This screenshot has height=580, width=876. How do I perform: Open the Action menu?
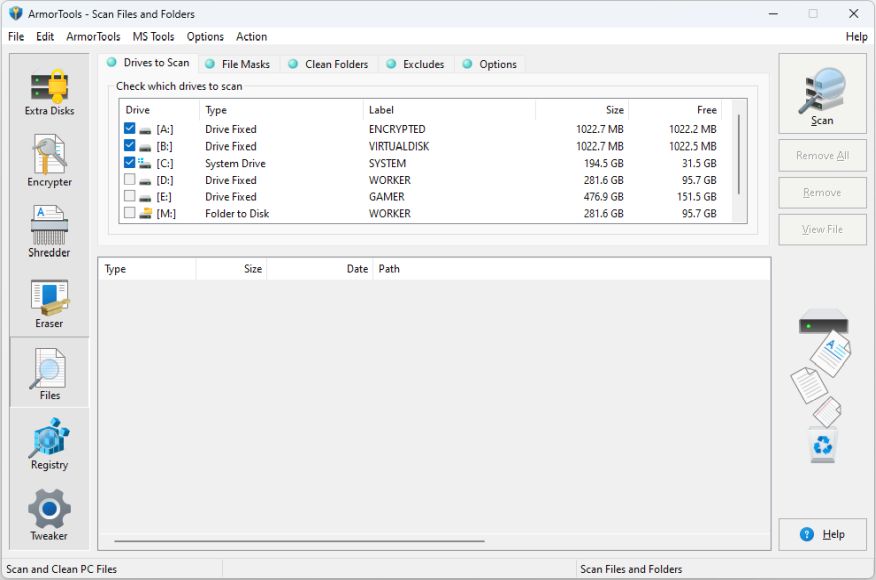[x=251, y=37]
